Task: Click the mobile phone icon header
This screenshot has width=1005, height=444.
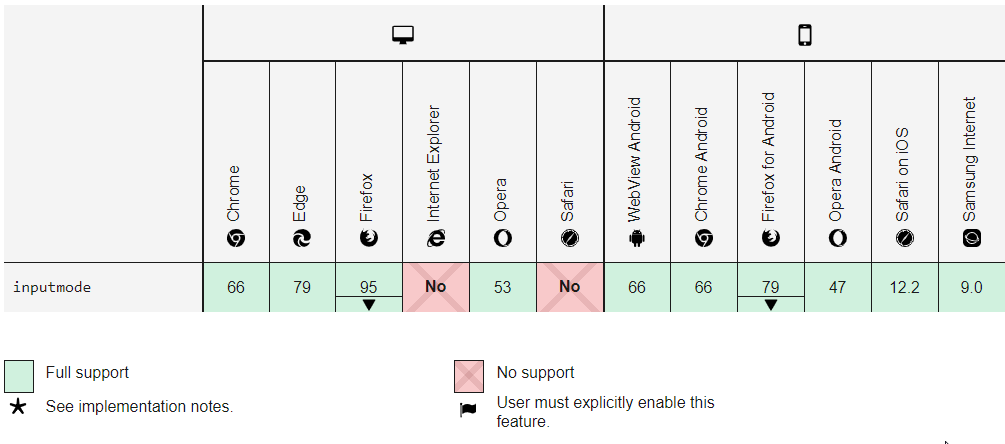Action: pos(804,35)
